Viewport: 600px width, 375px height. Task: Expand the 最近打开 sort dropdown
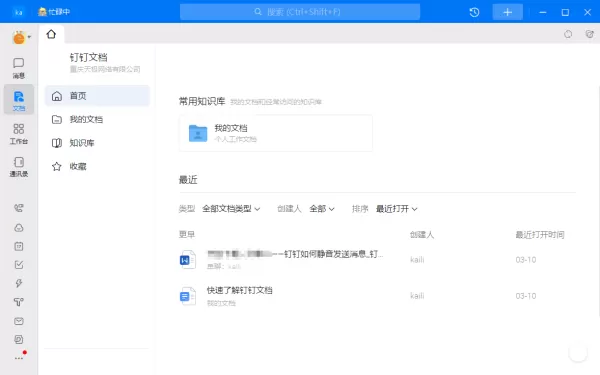(396, 209)
